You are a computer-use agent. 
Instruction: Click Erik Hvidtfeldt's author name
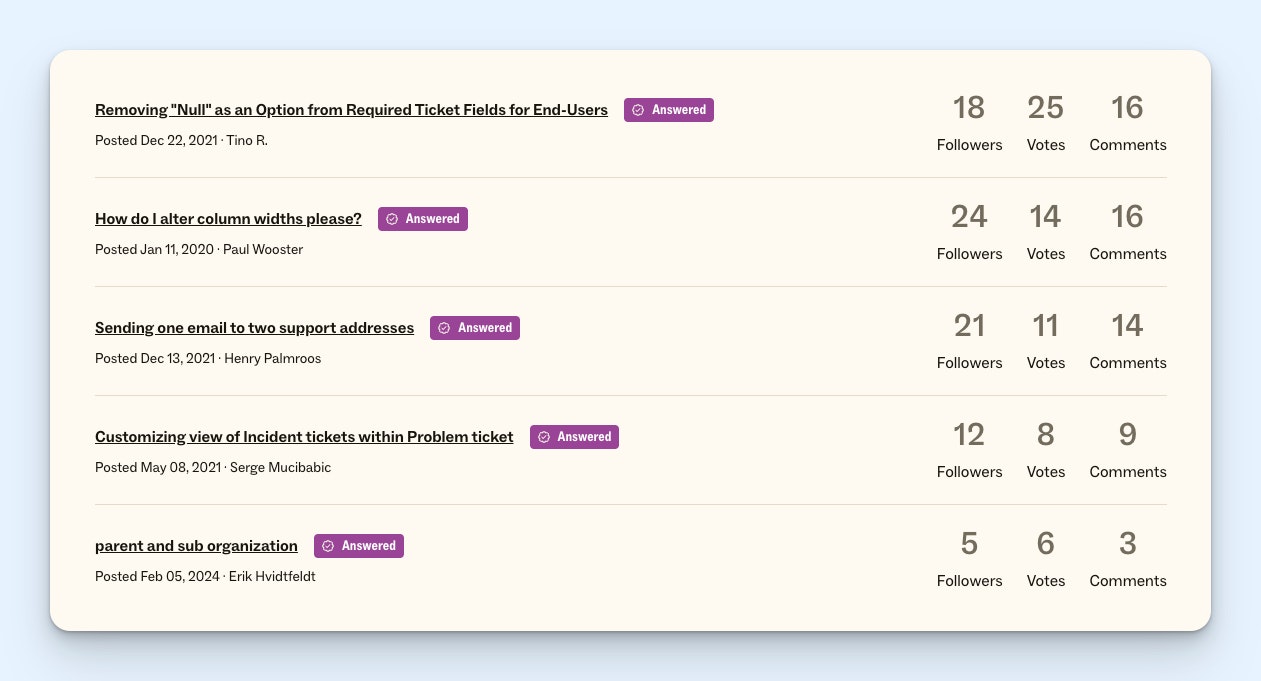point(272,576)
